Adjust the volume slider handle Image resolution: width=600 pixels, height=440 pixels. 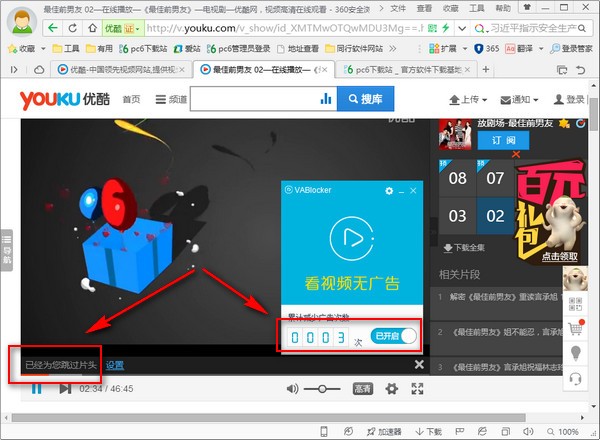click(x=322, y=389)
